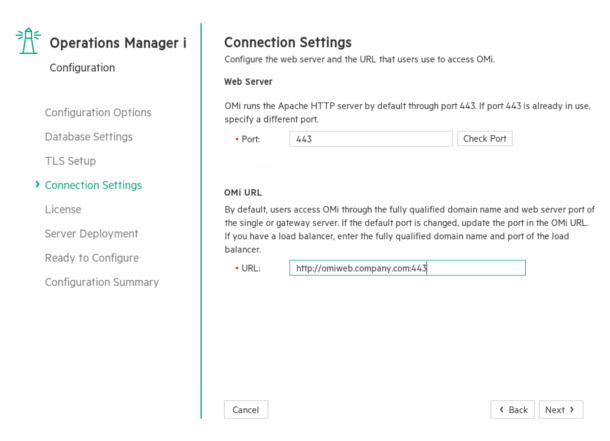Go Back to the previous step
The height and width of the screenshot is (441, 610).
[x=513, y=410]
